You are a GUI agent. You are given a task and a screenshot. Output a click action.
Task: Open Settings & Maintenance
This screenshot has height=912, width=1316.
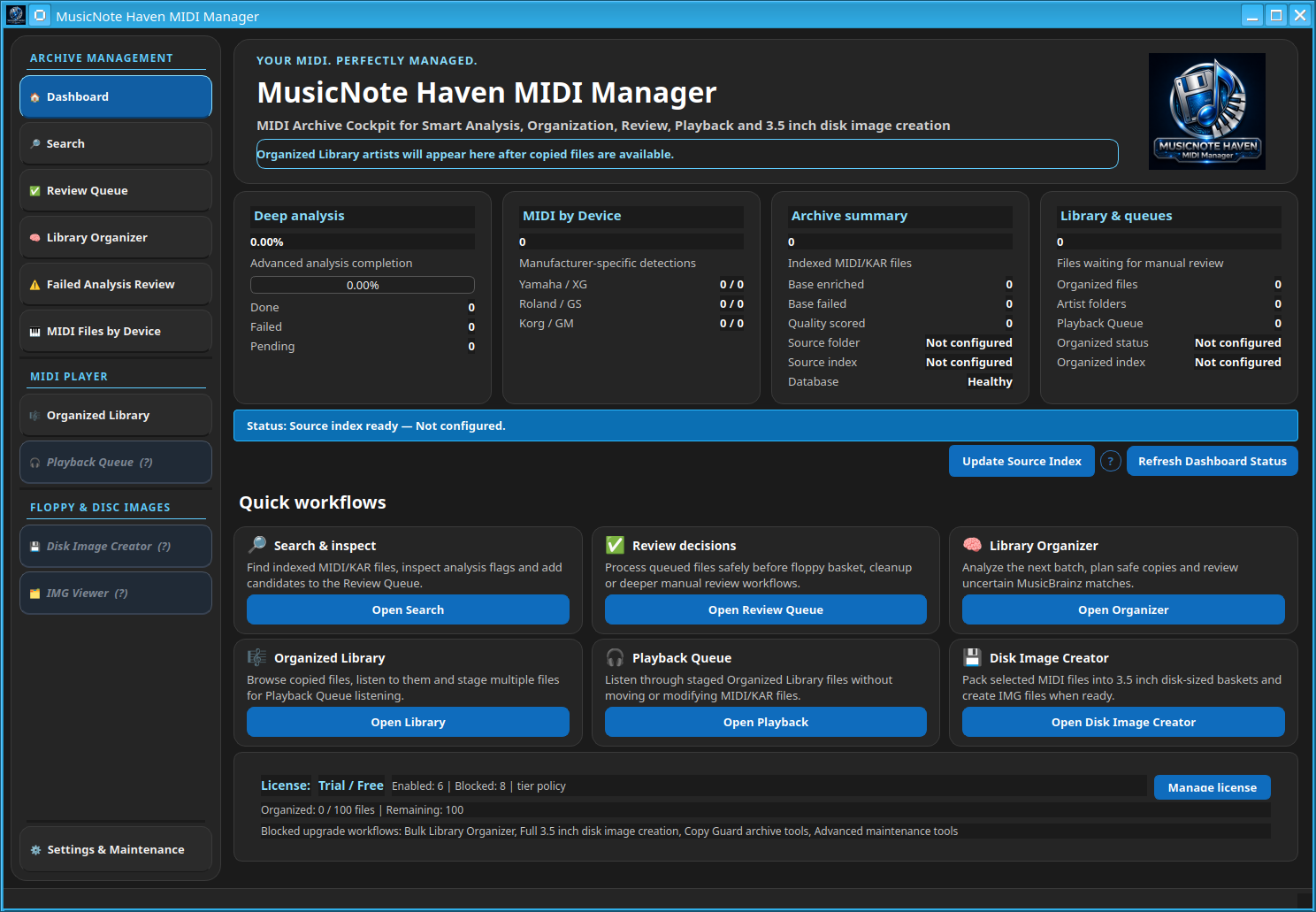coord(116,849)
